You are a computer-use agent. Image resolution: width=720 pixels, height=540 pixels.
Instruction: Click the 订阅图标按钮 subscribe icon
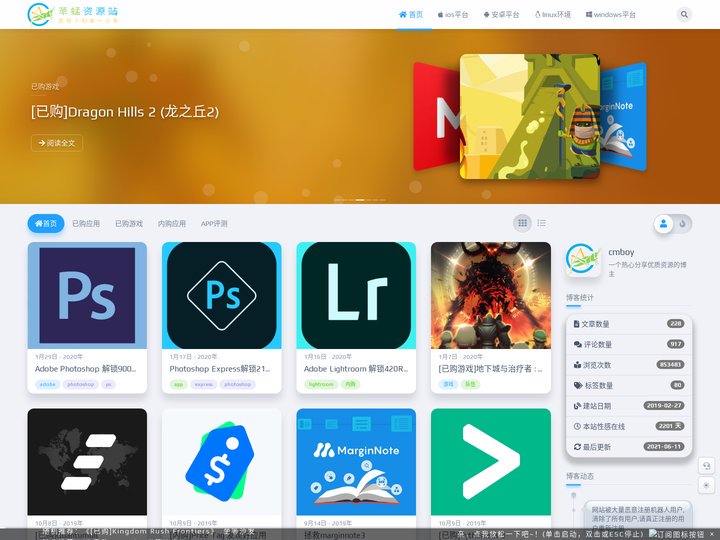677,534
